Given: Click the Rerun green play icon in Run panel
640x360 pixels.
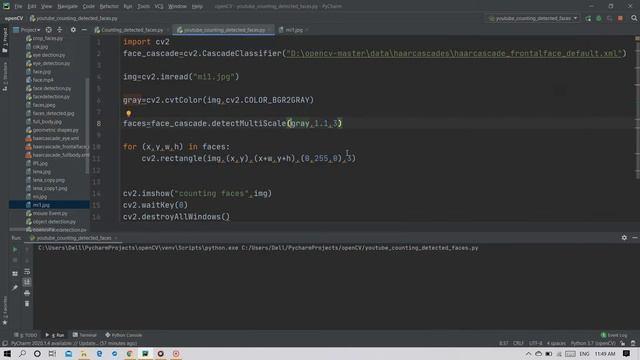Looking at the screenshot, I should (15, 249).
